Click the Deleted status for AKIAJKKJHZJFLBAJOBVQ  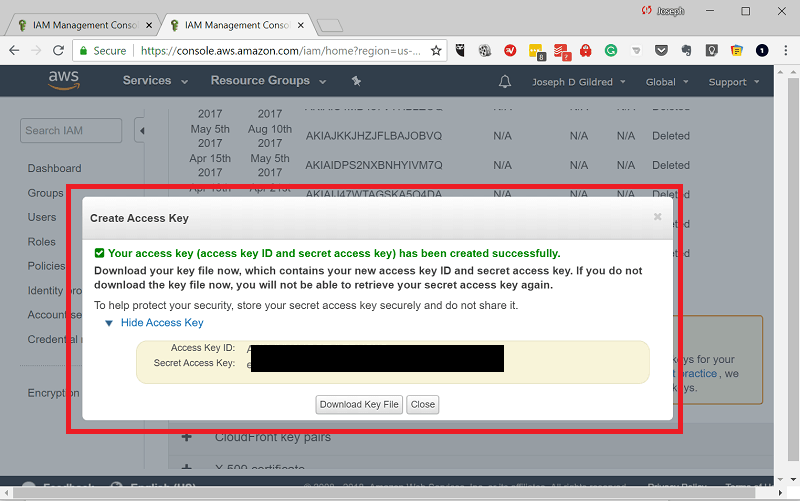point(671,136)
